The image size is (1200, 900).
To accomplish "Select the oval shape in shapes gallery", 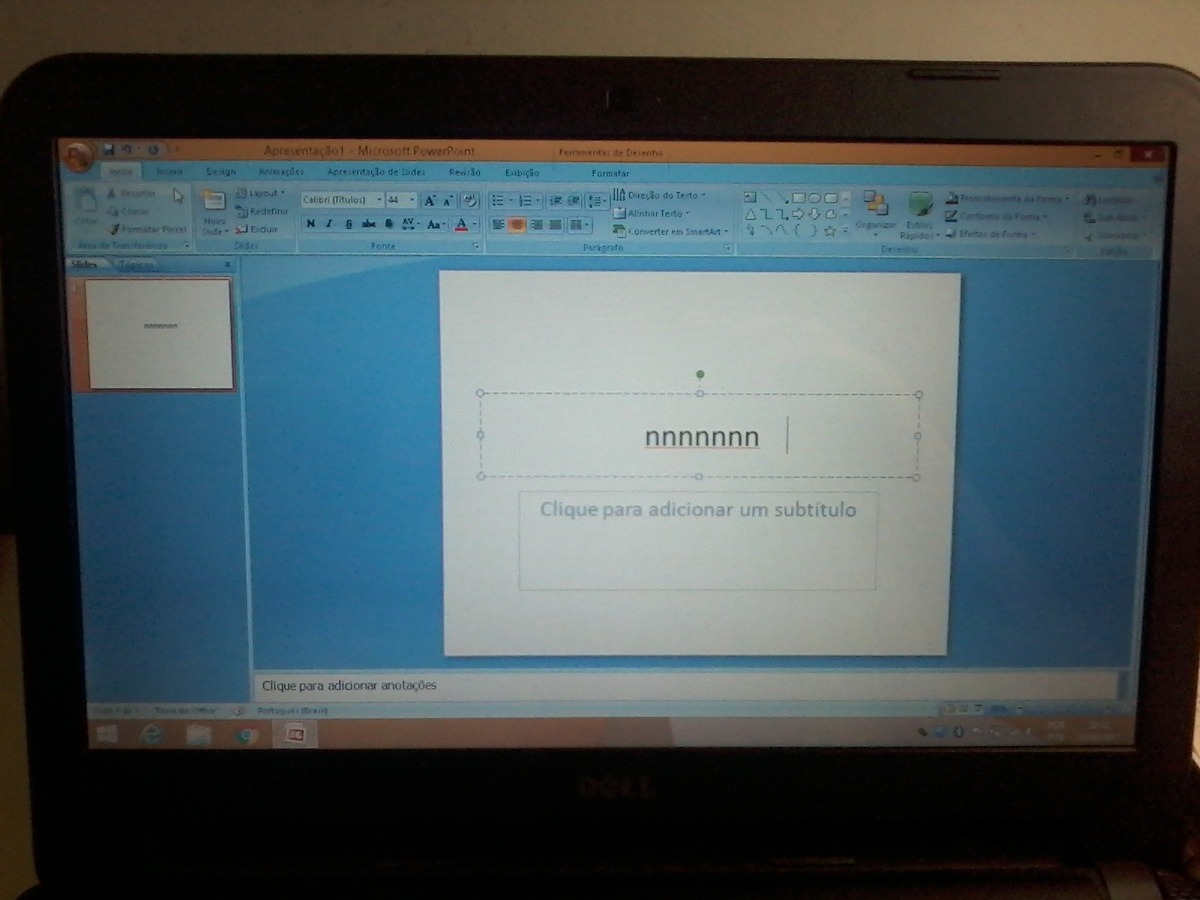I will (814, 198).
